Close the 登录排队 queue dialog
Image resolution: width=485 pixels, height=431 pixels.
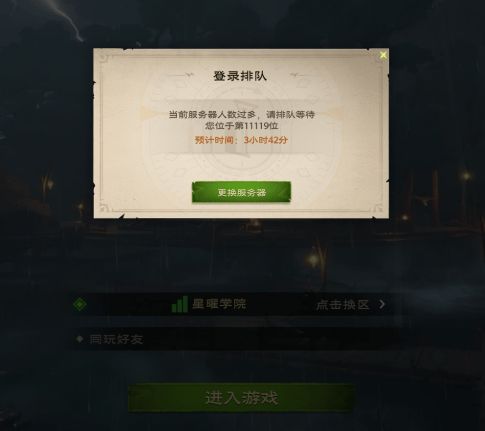[x=383, y=55]
